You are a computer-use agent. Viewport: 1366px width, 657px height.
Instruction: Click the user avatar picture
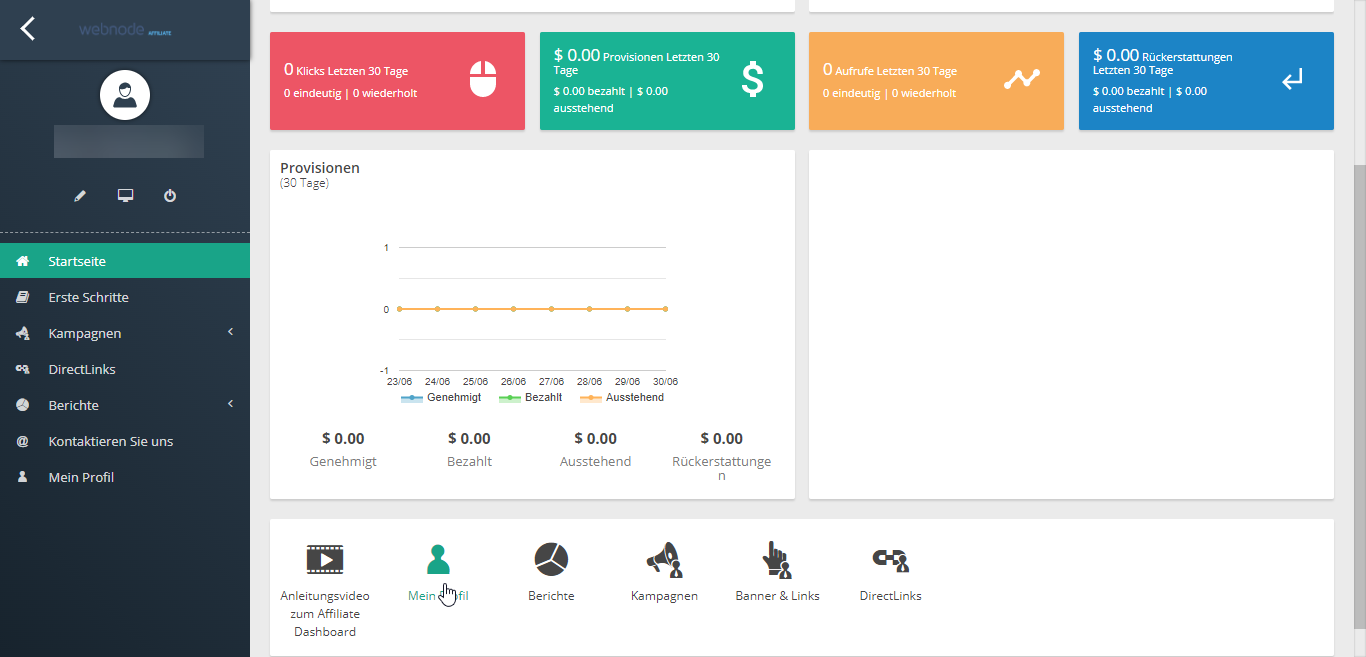tap(125, 95)
